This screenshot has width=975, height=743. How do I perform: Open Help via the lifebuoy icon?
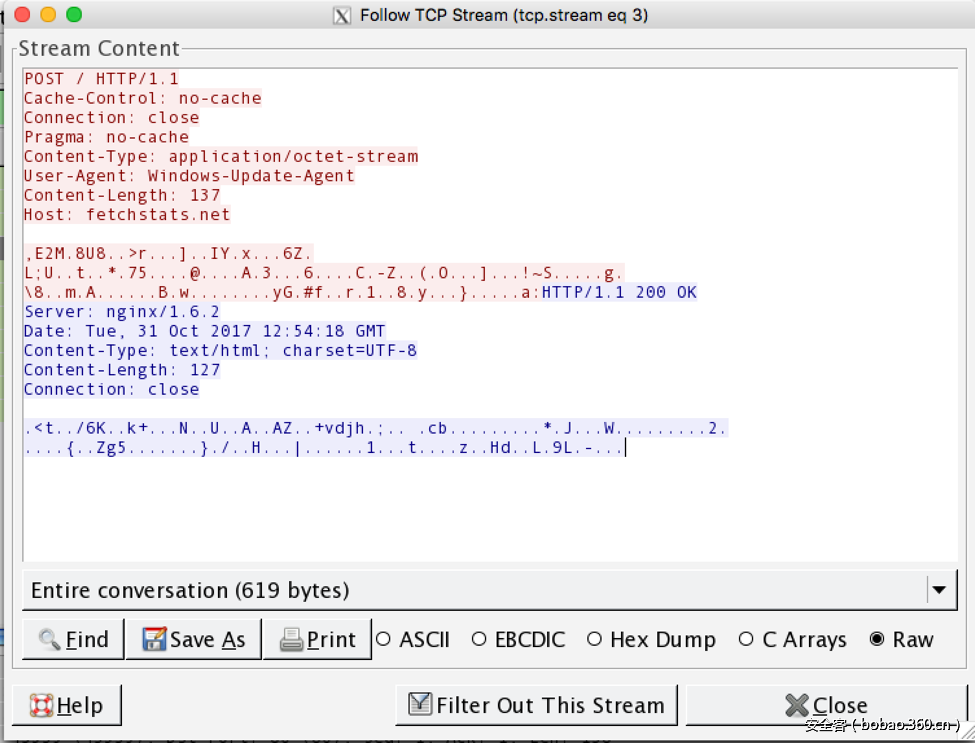point(41,706)
